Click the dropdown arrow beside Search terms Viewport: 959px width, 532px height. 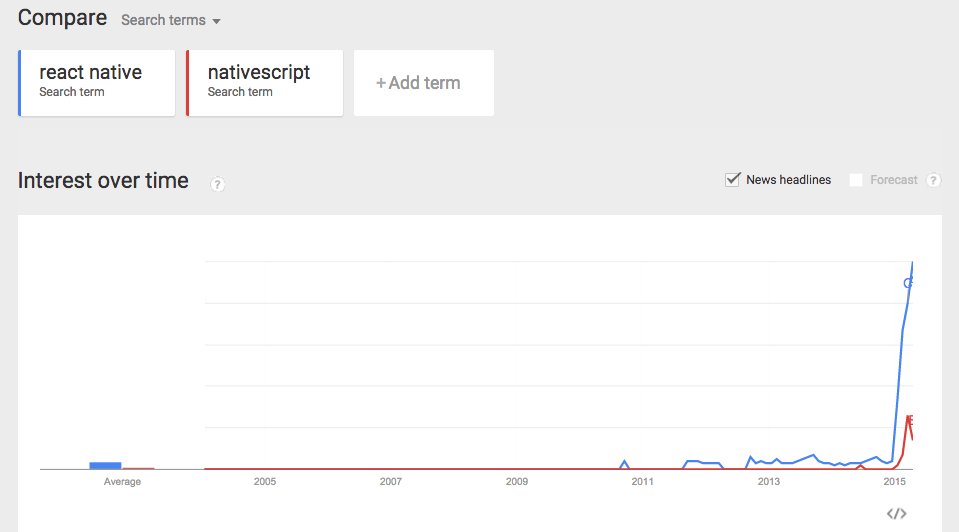pyautogui.click(x=216, y=21)
